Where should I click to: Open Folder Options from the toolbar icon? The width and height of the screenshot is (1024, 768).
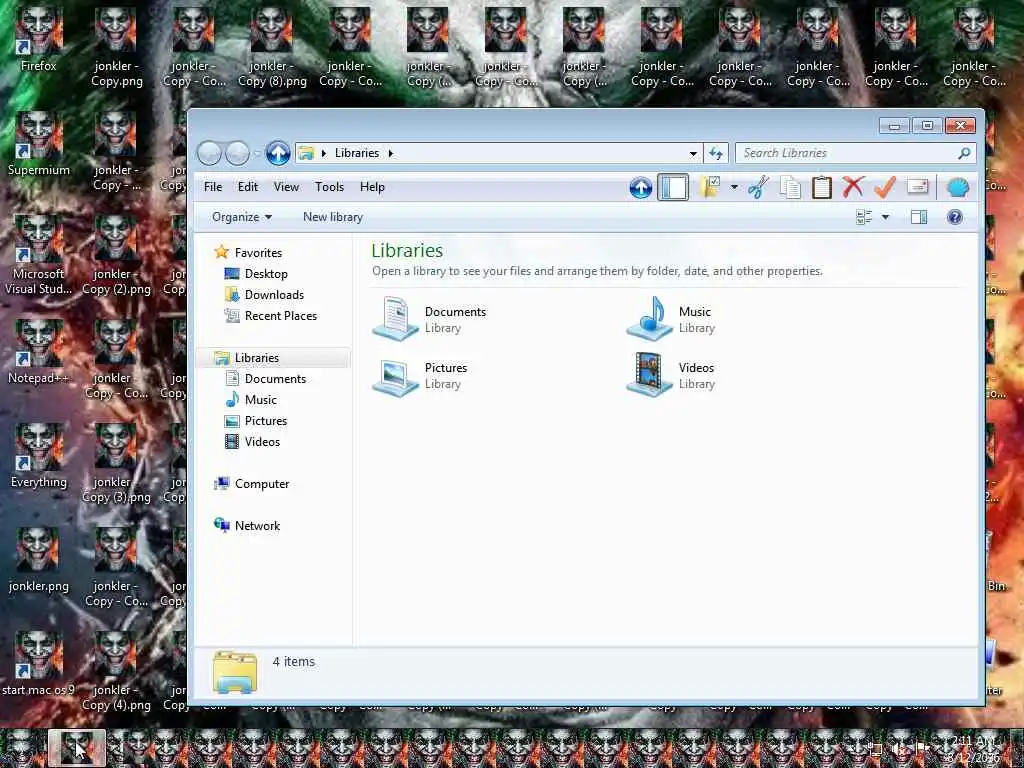point(709,187)
